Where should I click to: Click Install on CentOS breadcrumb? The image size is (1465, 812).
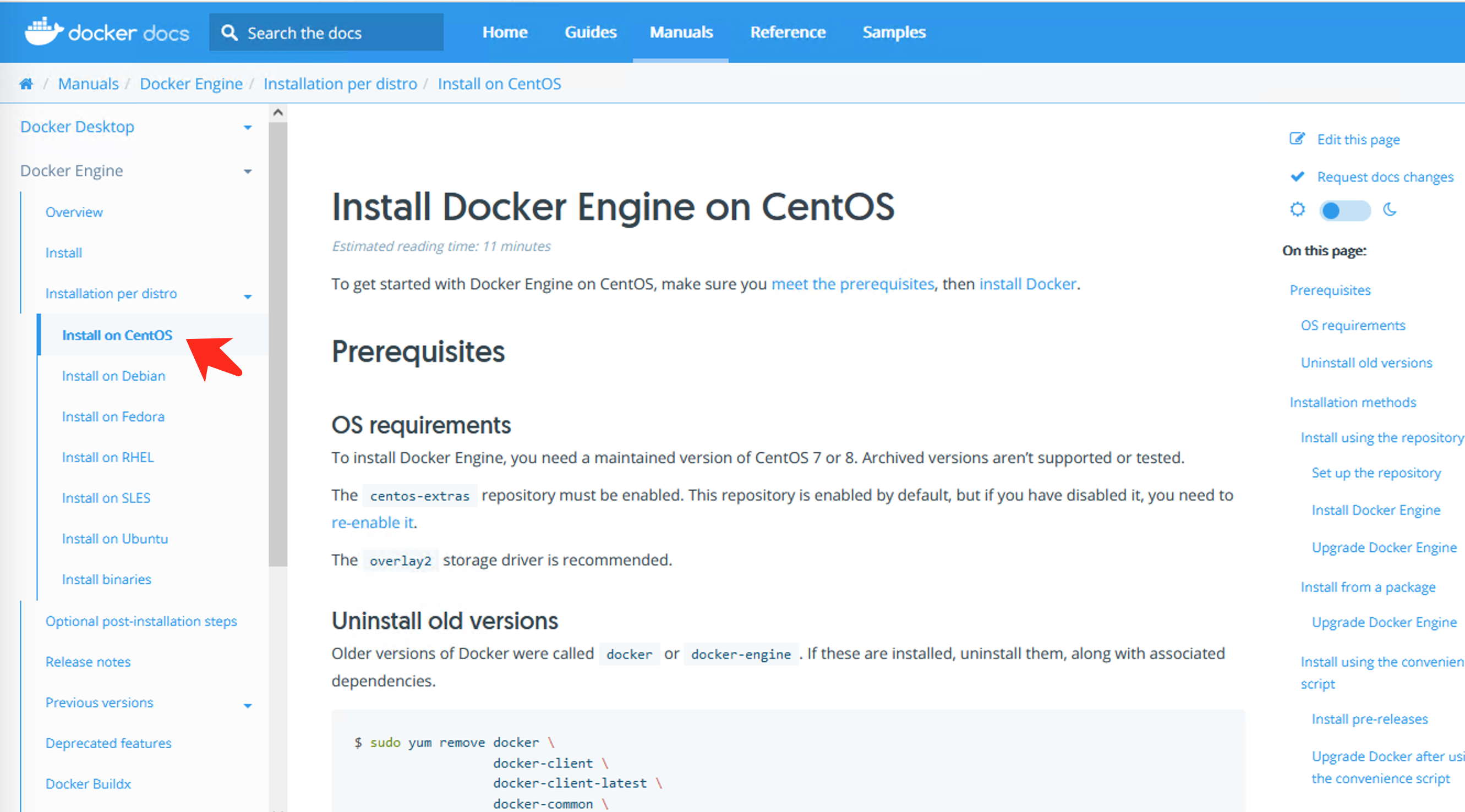[499, 84]
